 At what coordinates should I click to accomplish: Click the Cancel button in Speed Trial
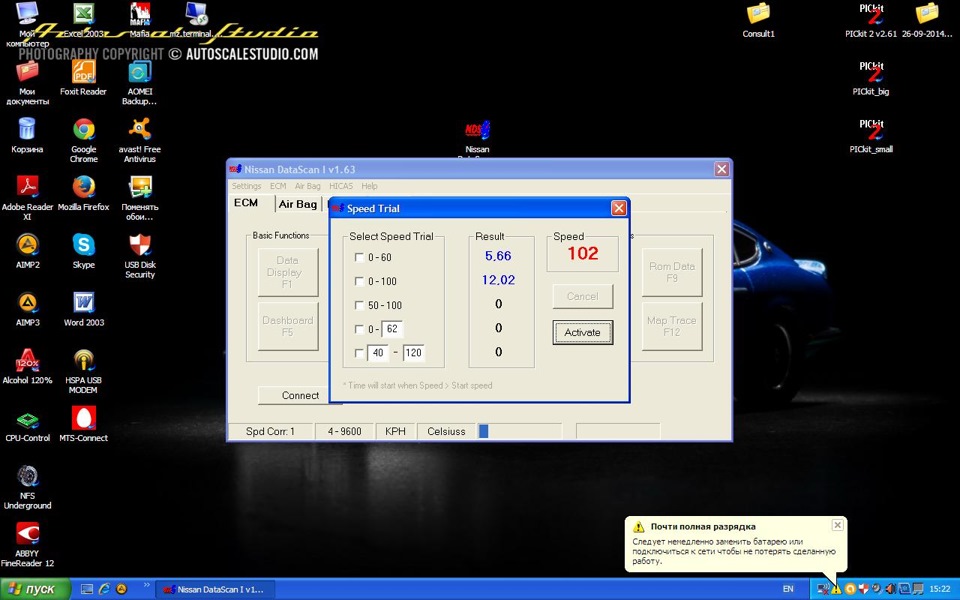(582, 296)
